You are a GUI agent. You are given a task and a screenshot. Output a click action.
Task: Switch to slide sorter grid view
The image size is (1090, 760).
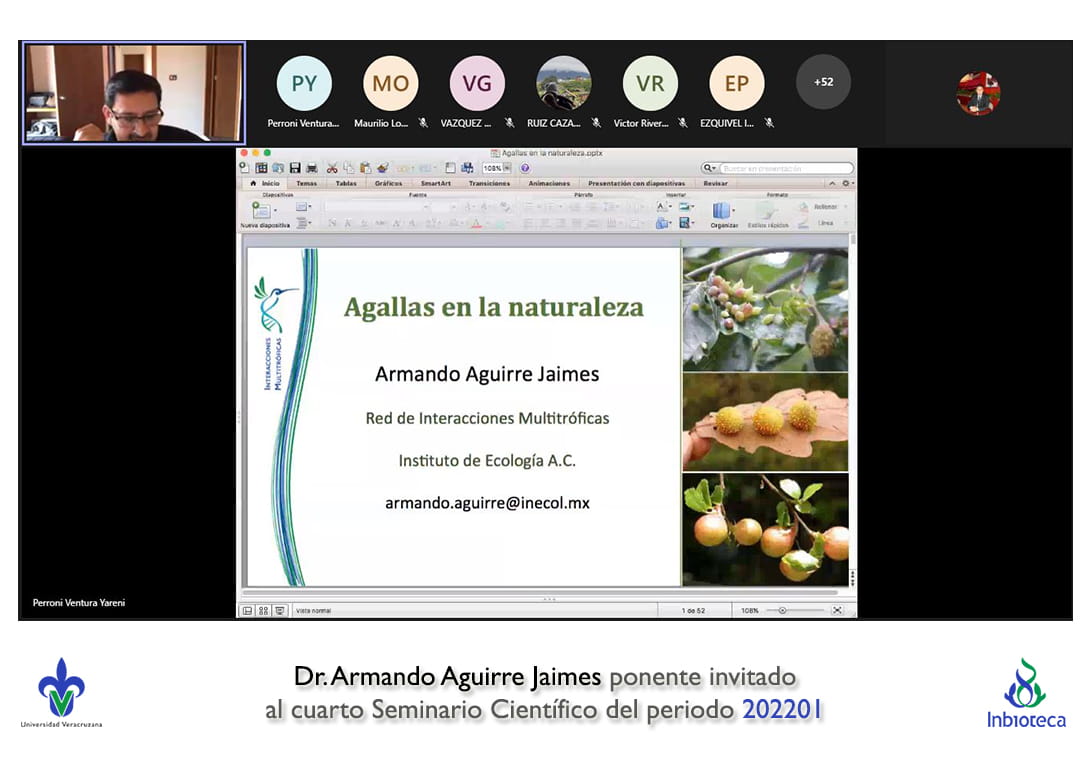click(x=263, y=610)
